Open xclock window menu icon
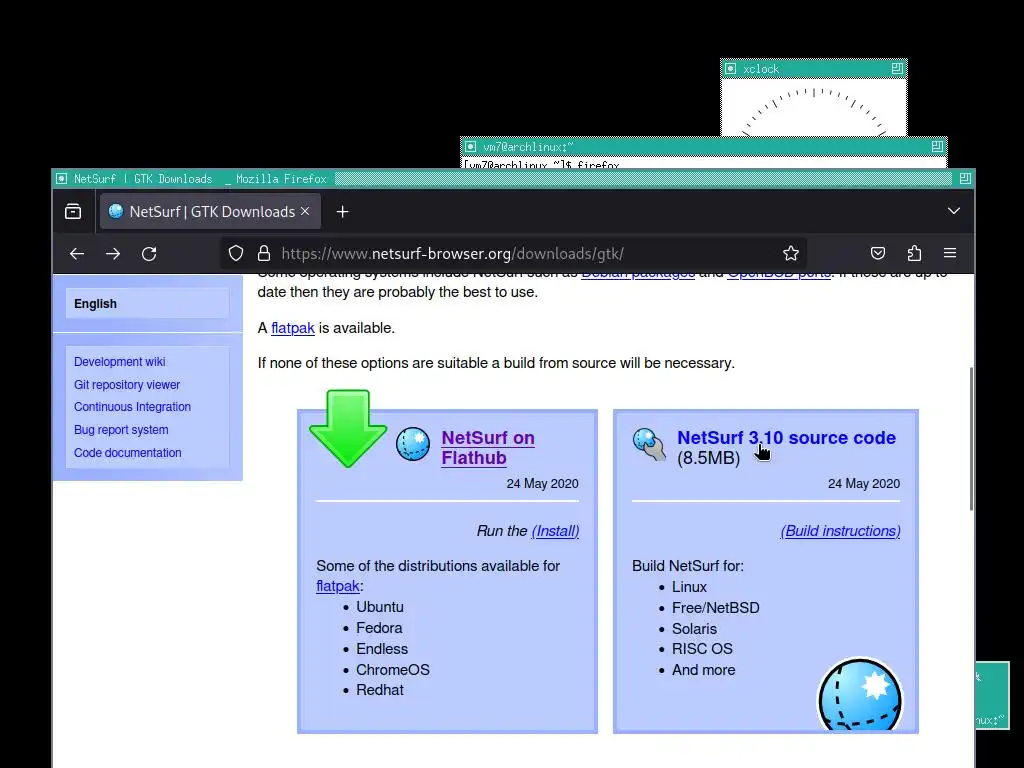The image size is (1024, 768). point(731,69)
